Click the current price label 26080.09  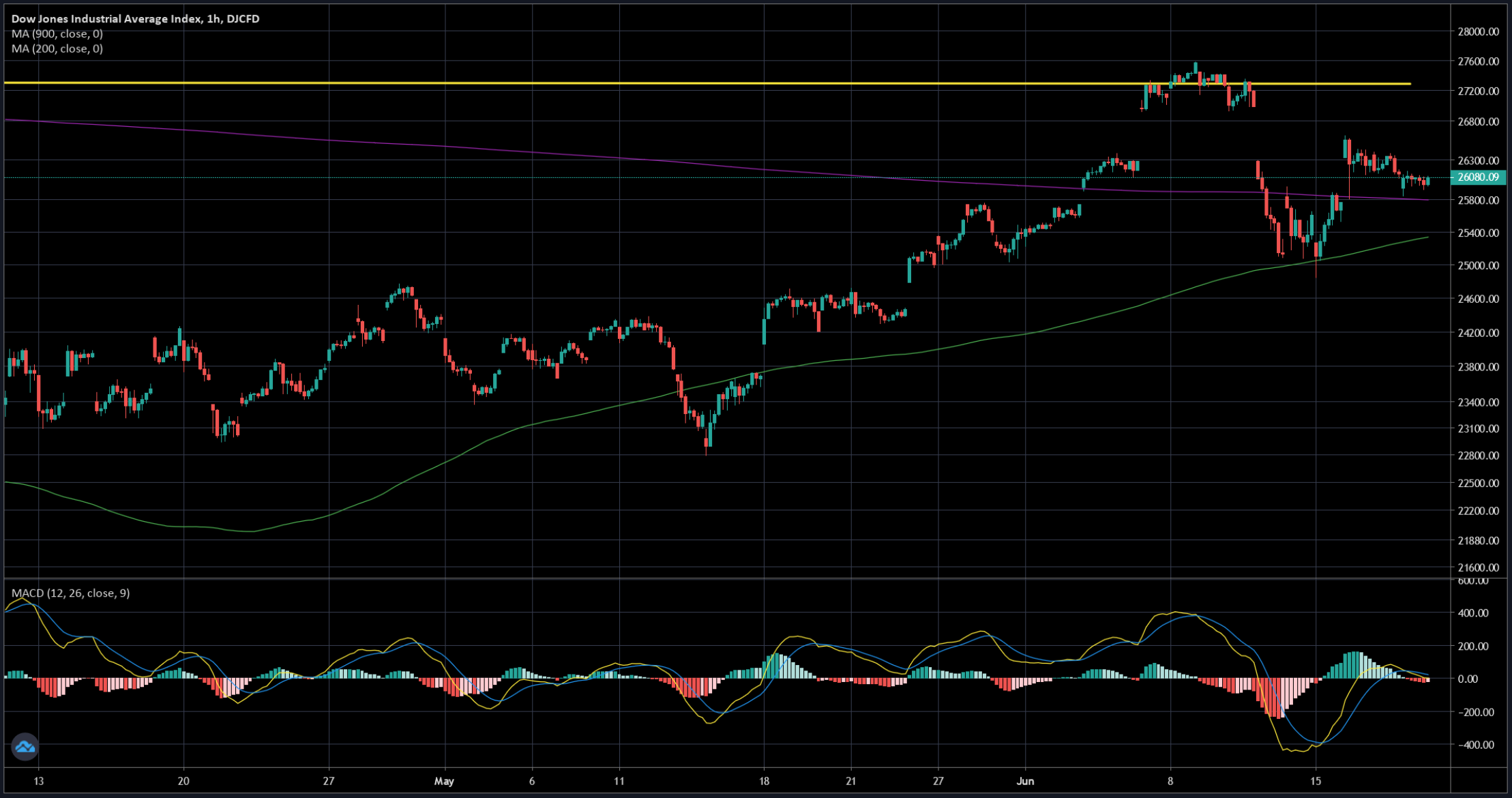pyautogui.click(x=1478, y=177)
